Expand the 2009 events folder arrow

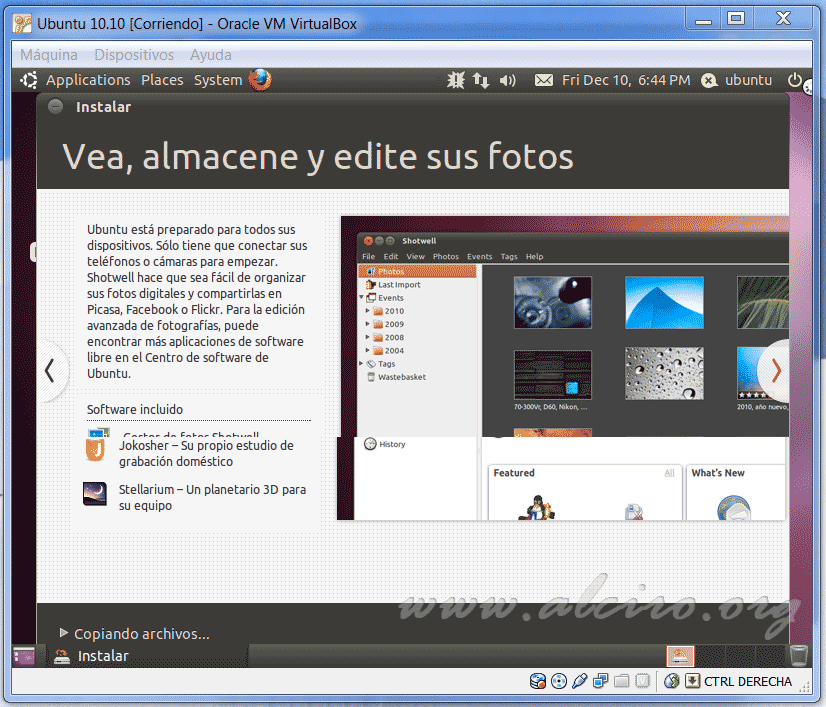[x=367, y=324]
